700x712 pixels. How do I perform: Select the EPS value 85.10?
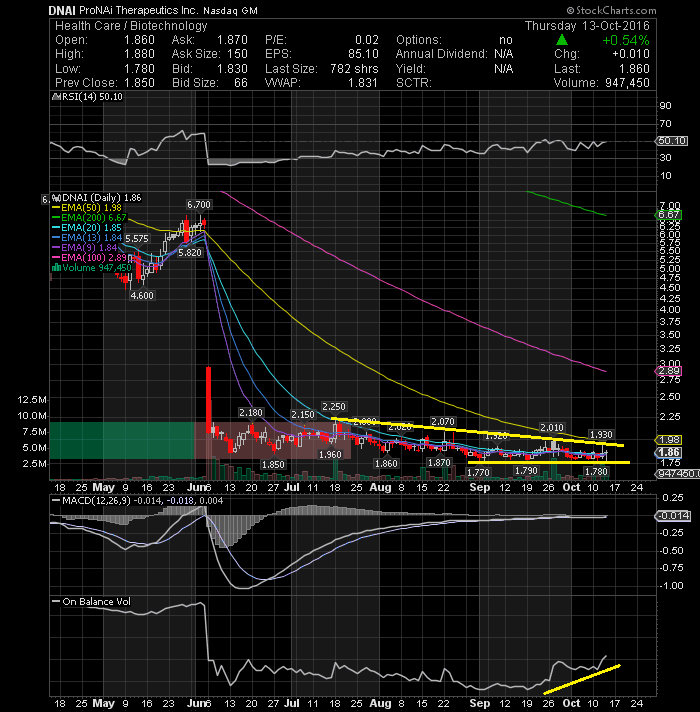pos(364,54)
